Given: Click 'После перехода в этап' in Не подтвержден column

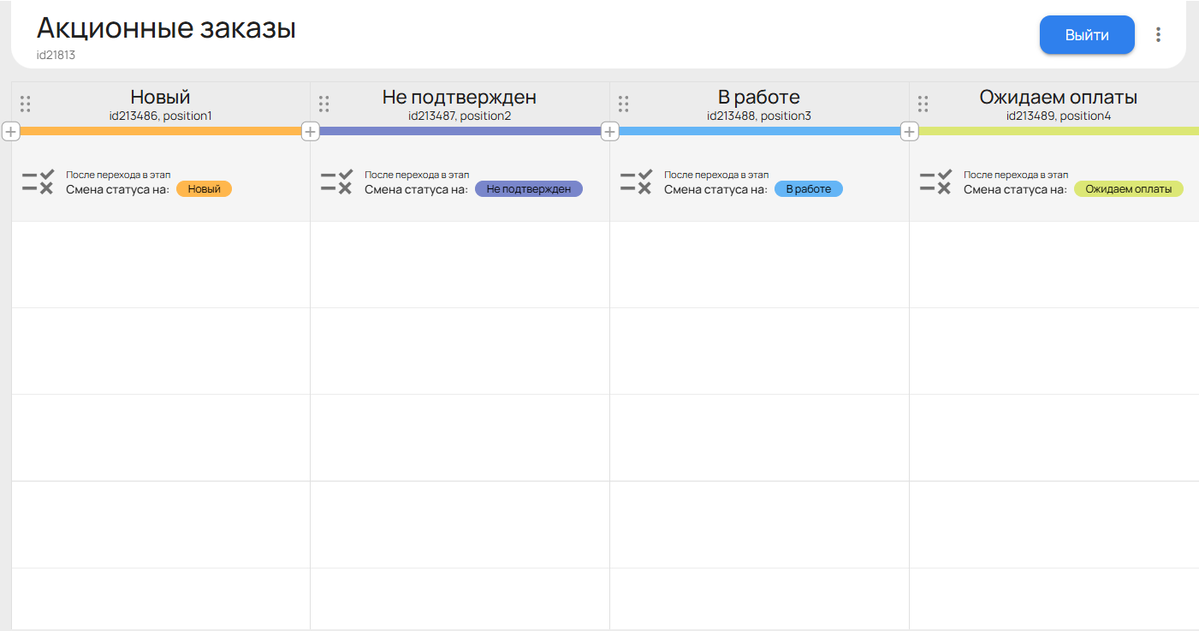Looking at the screenshot, I should pos(417,175).
